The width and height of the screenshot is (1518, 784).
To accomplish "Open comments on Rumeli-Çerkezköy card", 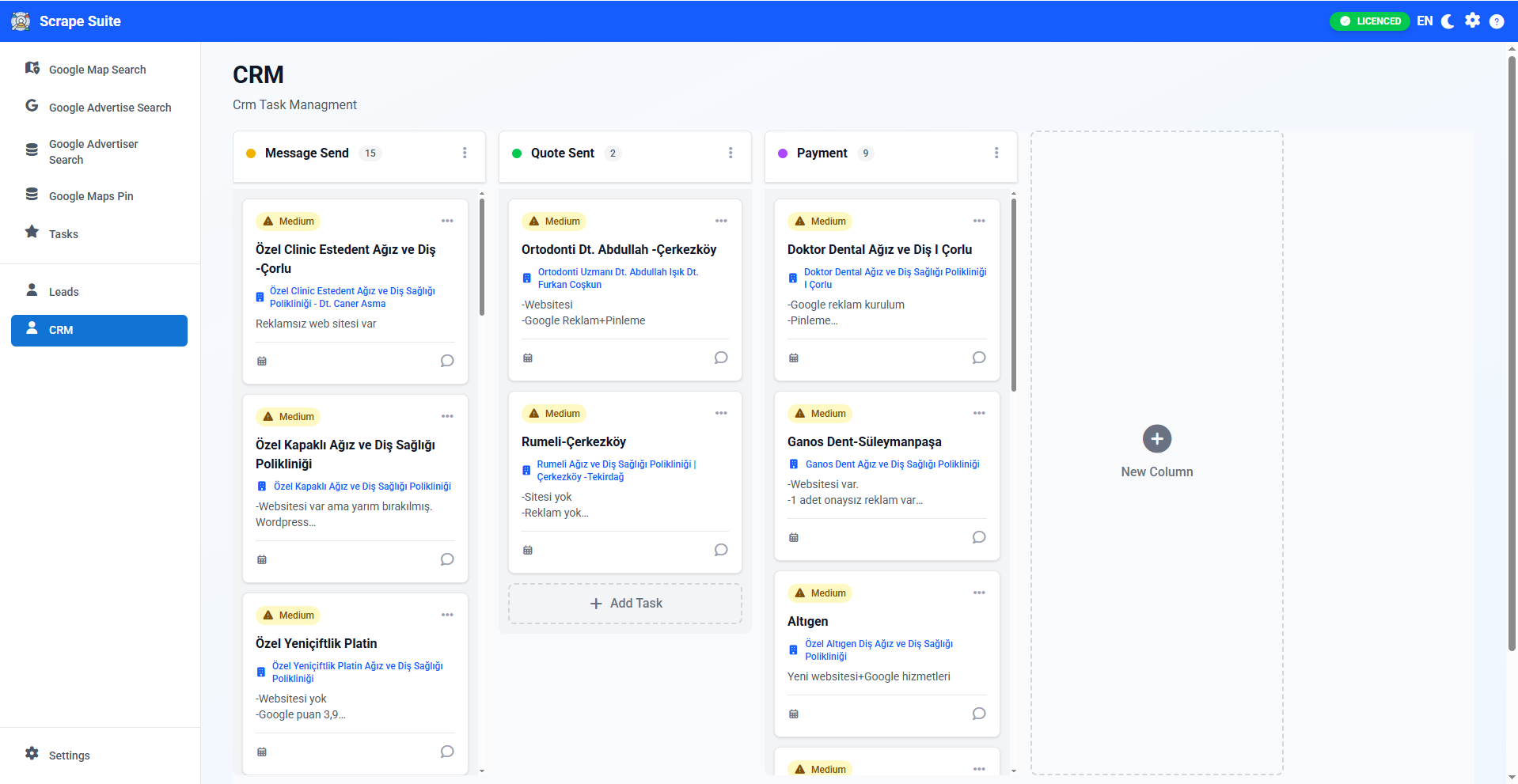I will click(x=721, y=550).
